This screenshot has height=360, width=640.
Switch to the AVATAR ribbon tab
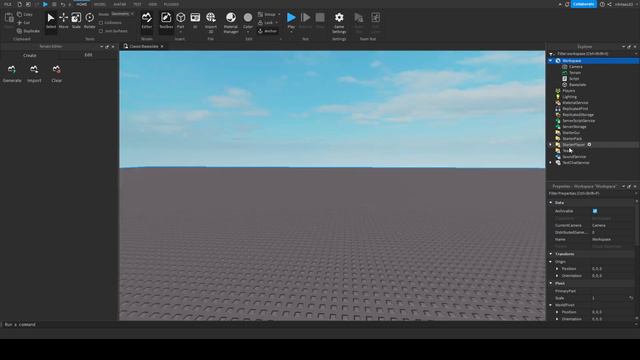120,4
